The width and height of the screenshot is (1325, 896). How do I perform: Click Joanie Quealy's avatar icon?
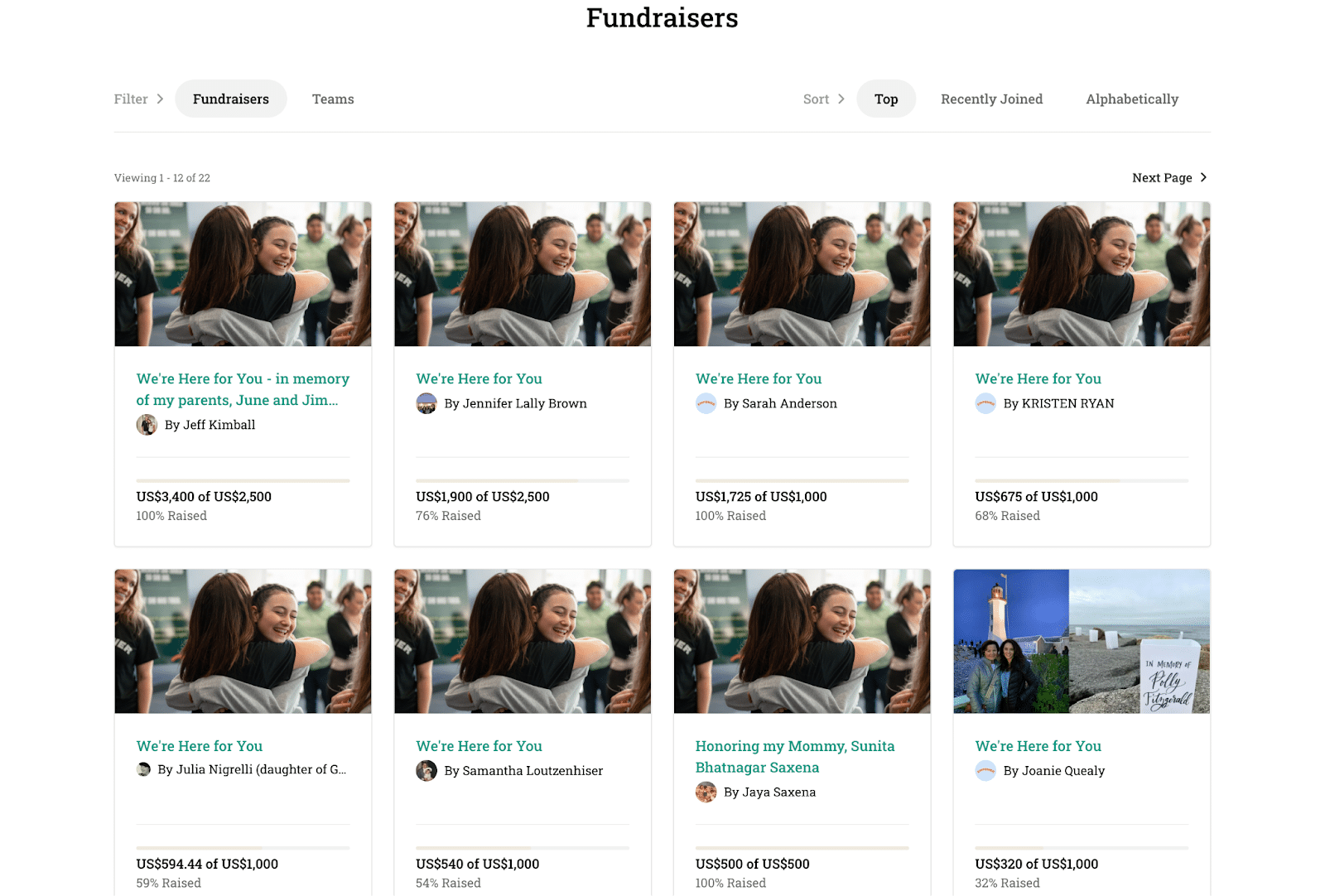coord(985,771)
